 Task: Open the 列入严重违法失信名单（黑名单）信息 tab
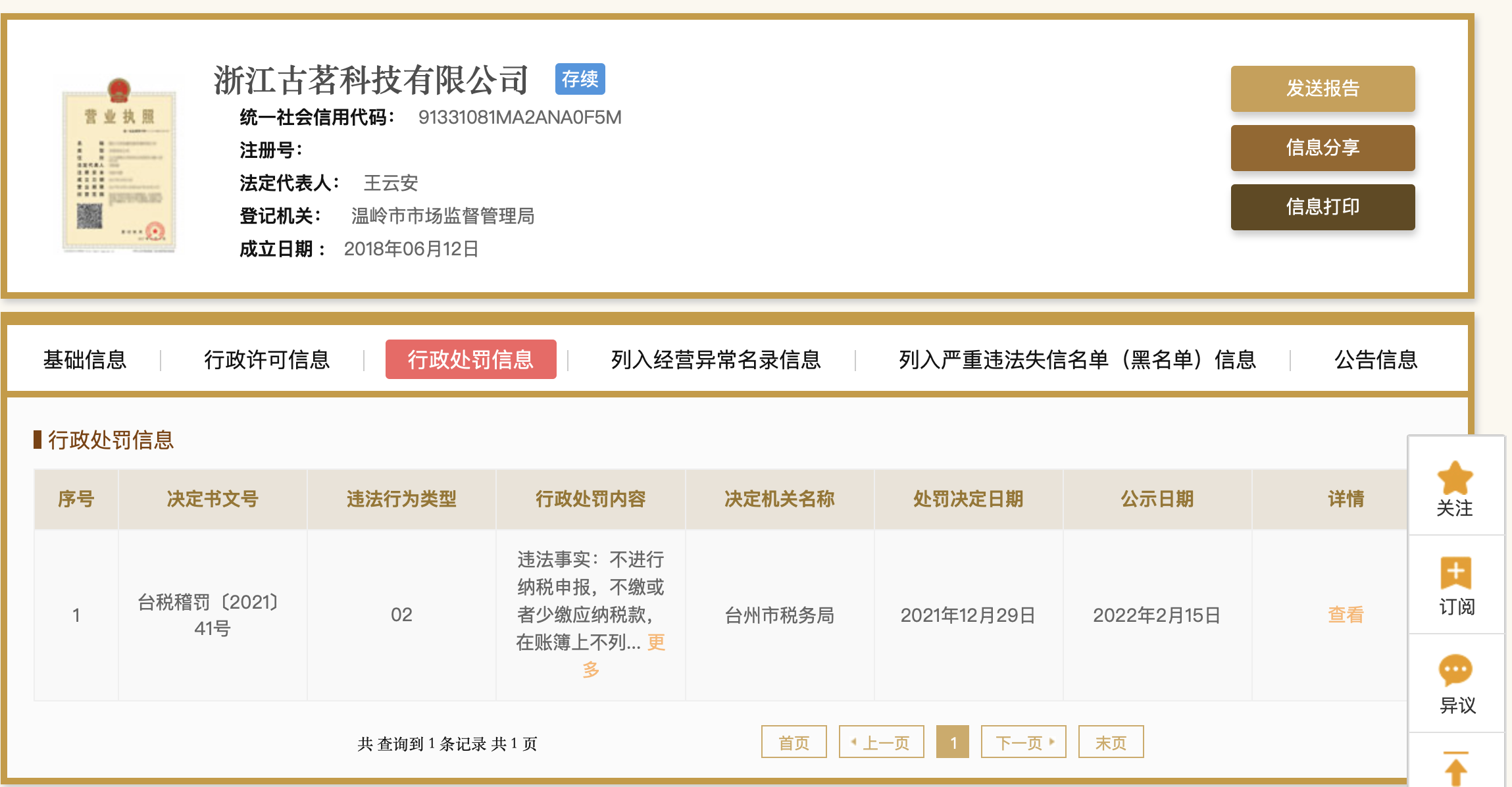coord(1077,359)
